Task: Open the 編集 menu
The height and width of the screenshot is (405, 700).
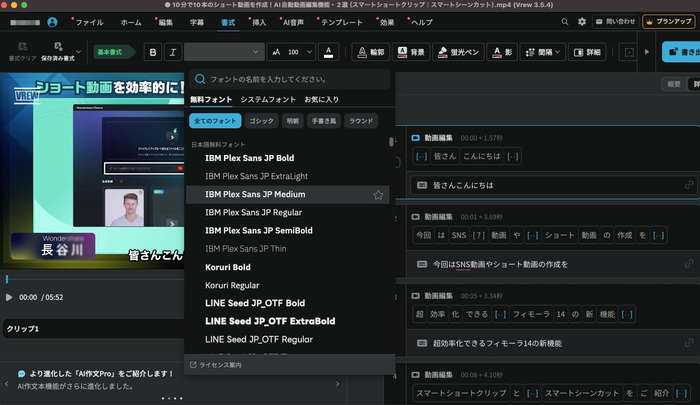Action: pos(166,22)
